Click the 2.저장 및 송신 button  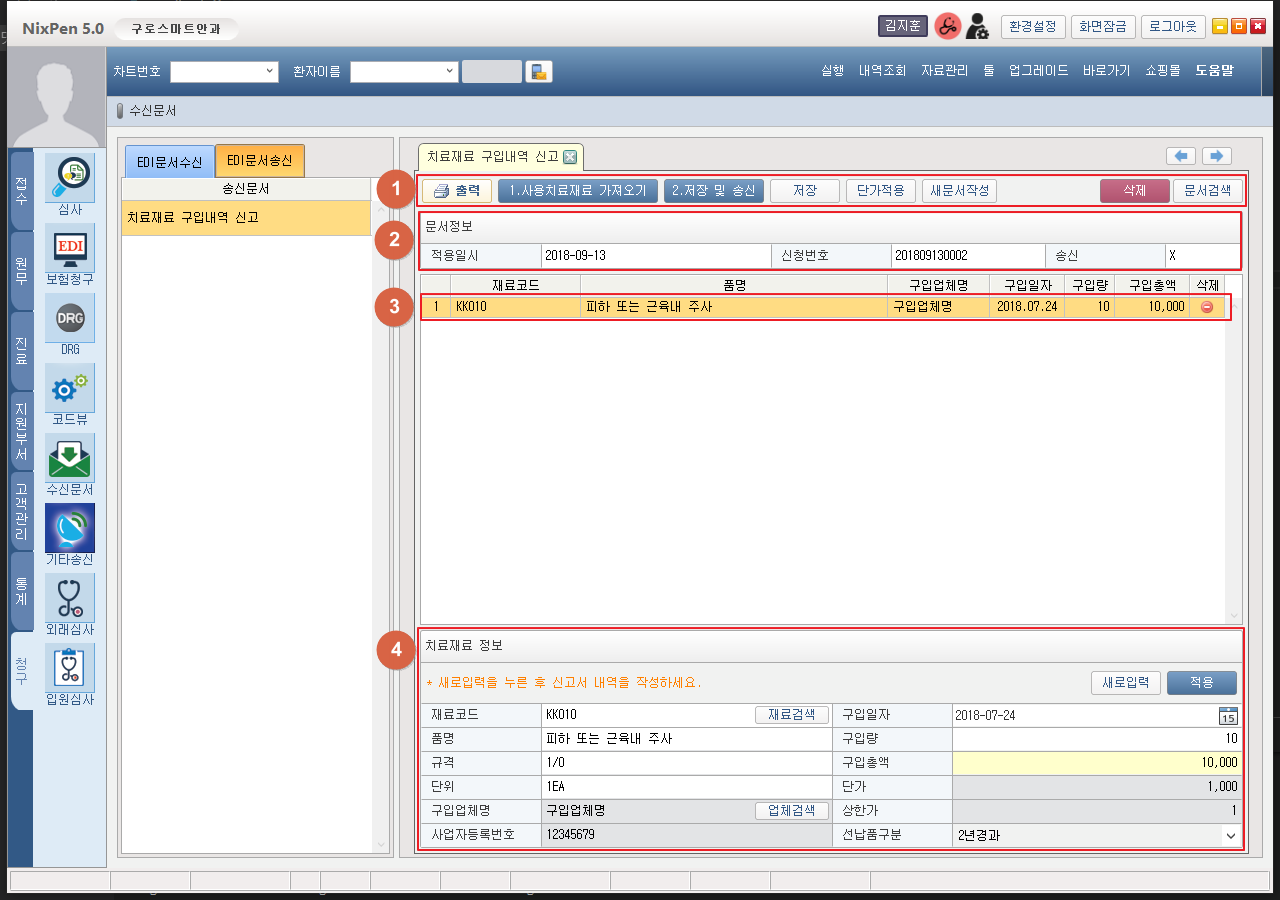click(x=714, y=191)
